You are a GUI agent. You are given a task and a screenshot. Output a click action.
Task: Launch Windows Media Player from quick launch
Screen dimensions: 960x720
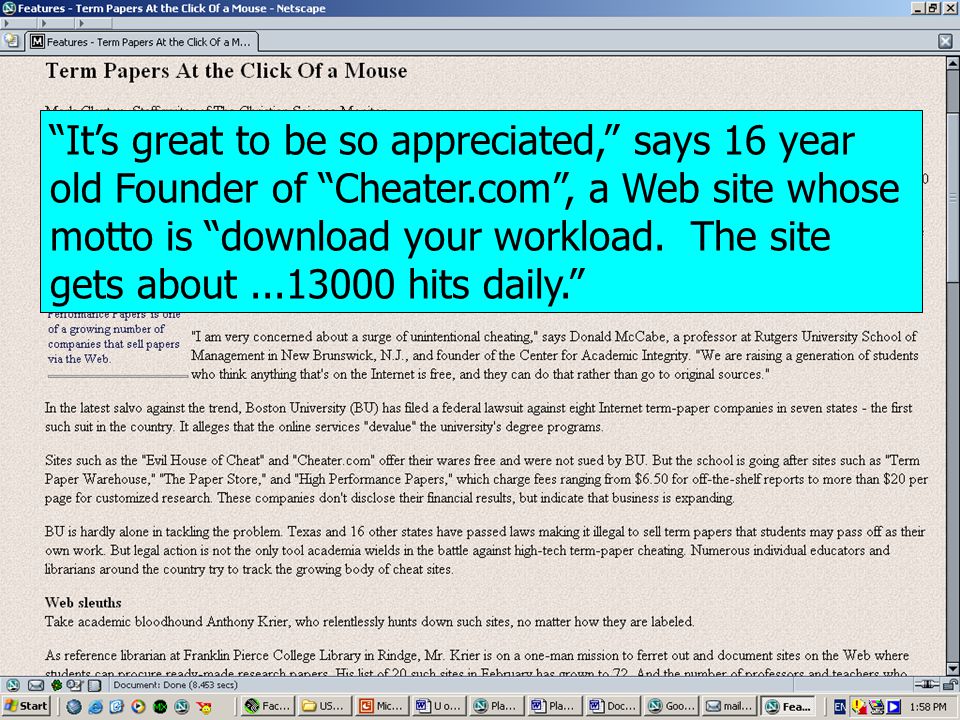tap(138, 707)
